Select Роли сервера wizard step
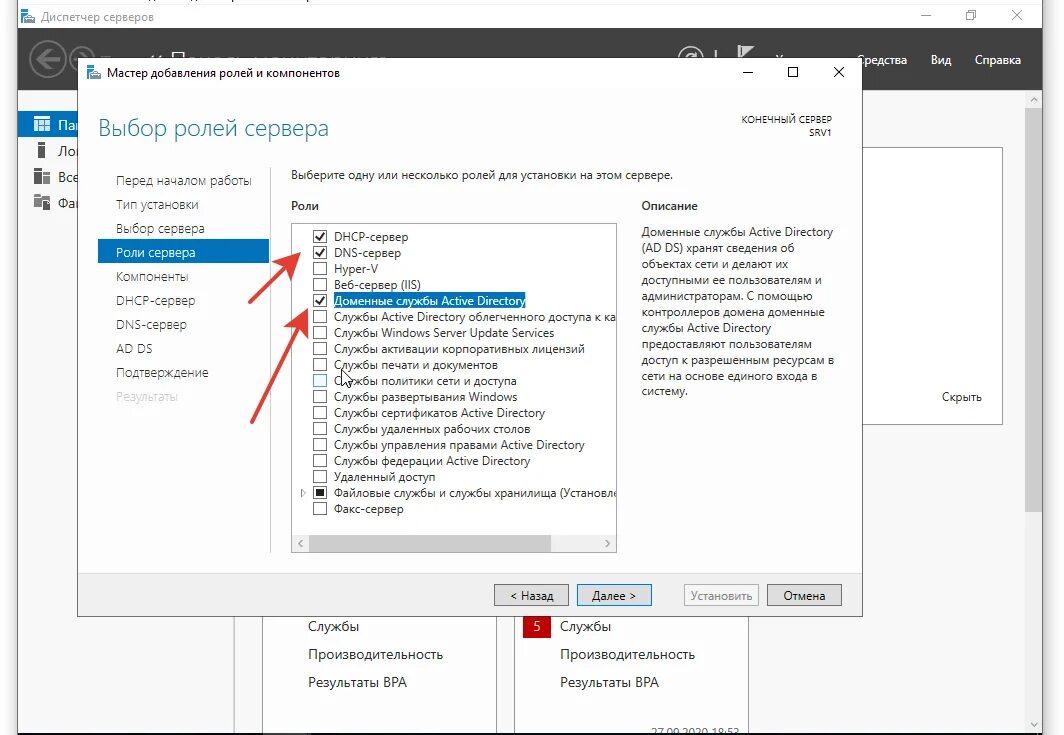The width and height of the screenshot is (1064, 735). [183, 252]
